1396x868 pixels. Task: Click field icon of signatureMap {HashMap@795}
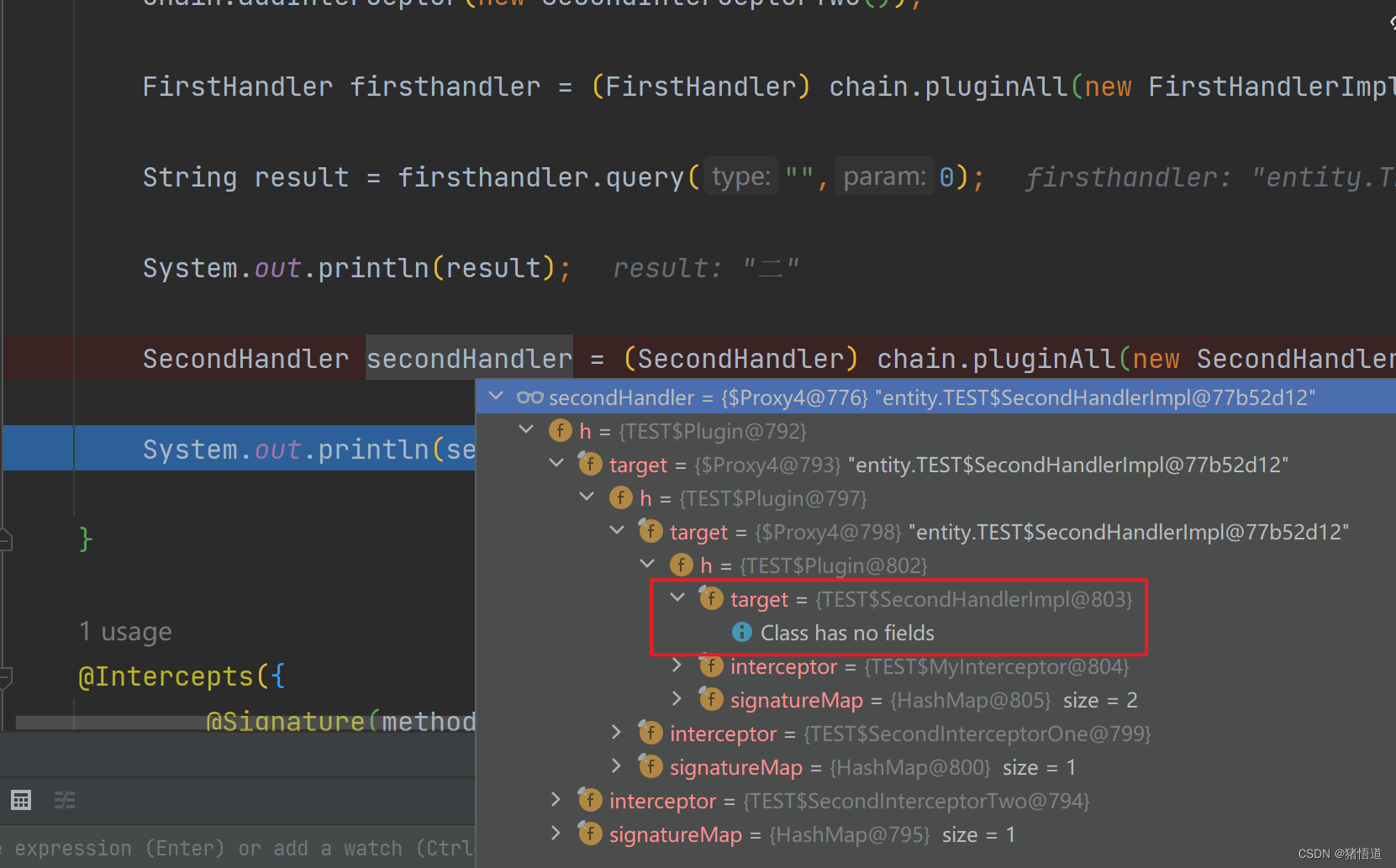(590, 833)
